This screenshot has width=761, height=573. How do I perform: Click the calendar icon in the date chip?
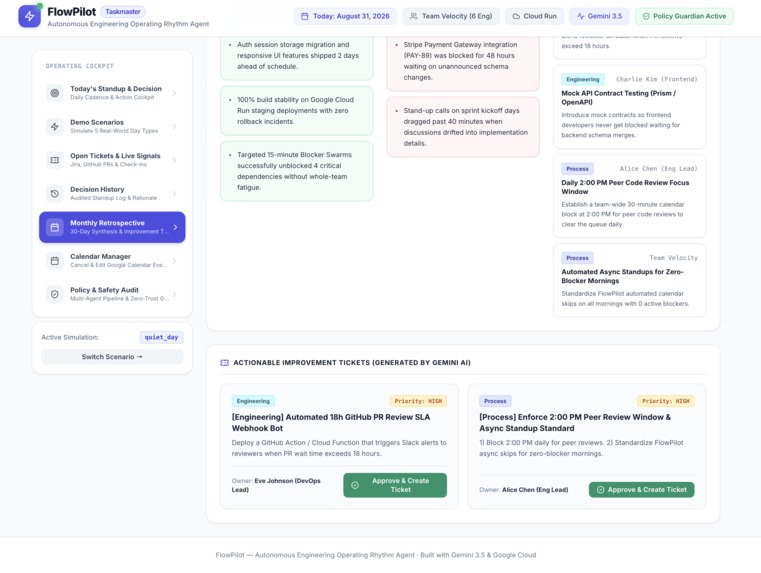[304, 16]
